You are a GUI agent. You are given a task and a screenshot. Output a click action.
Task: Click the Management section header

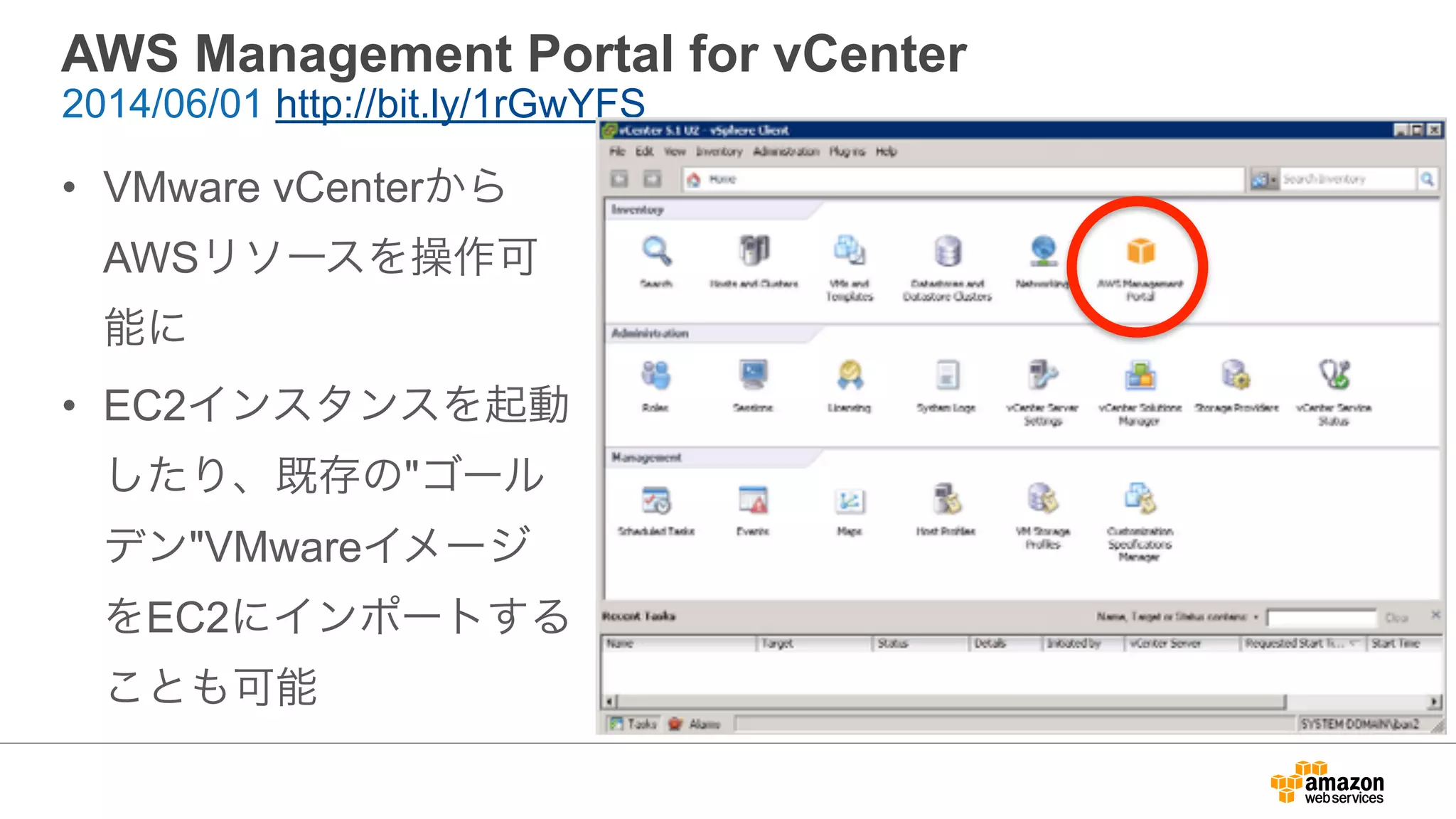click(x=646, y=457)
